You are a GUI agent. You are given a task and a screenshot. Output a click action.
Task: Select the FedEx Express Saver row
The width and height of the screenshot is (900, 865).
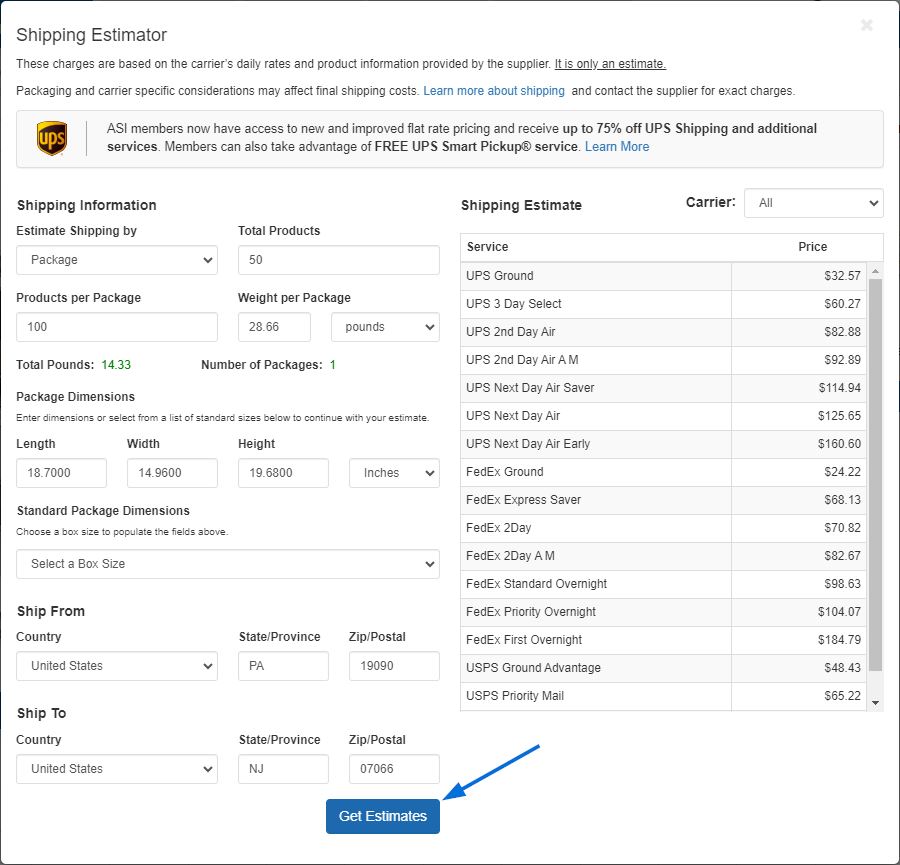[x=663, y=501]
